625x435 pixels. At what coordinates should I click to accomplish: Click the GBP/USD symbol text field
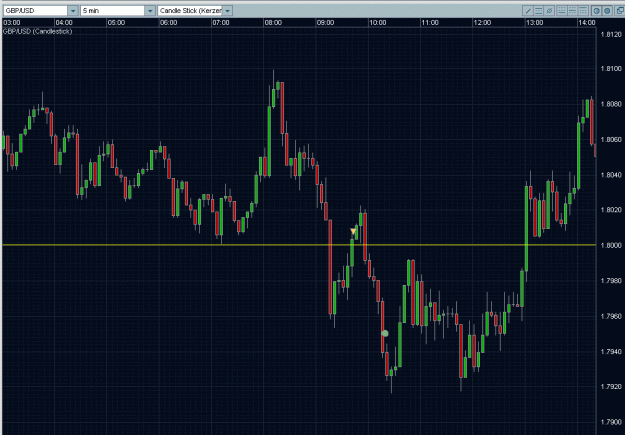[x=35, y=11]
